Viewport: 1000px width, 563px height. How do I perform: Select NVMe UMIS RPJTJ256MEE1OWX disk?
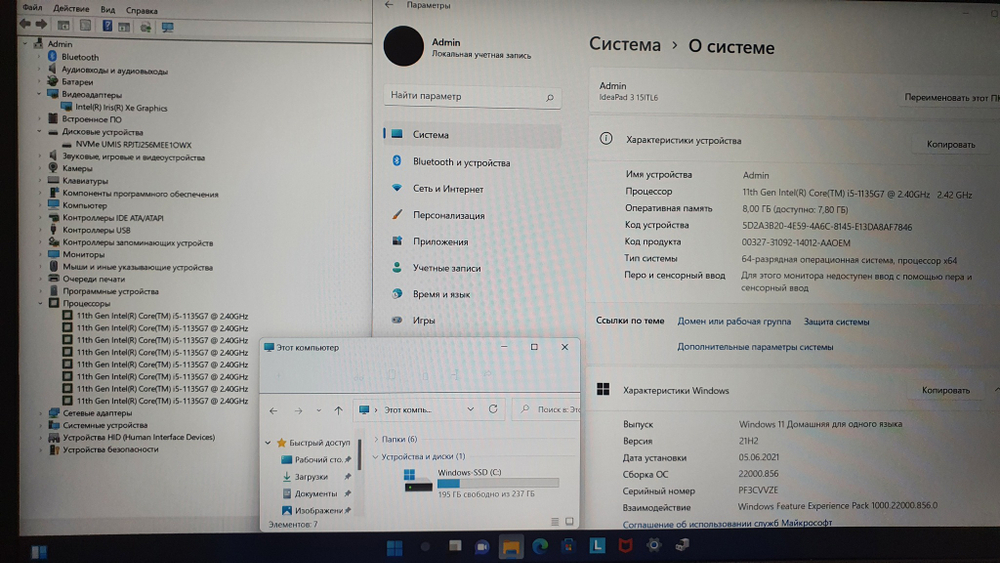click(x=133, y=145)
